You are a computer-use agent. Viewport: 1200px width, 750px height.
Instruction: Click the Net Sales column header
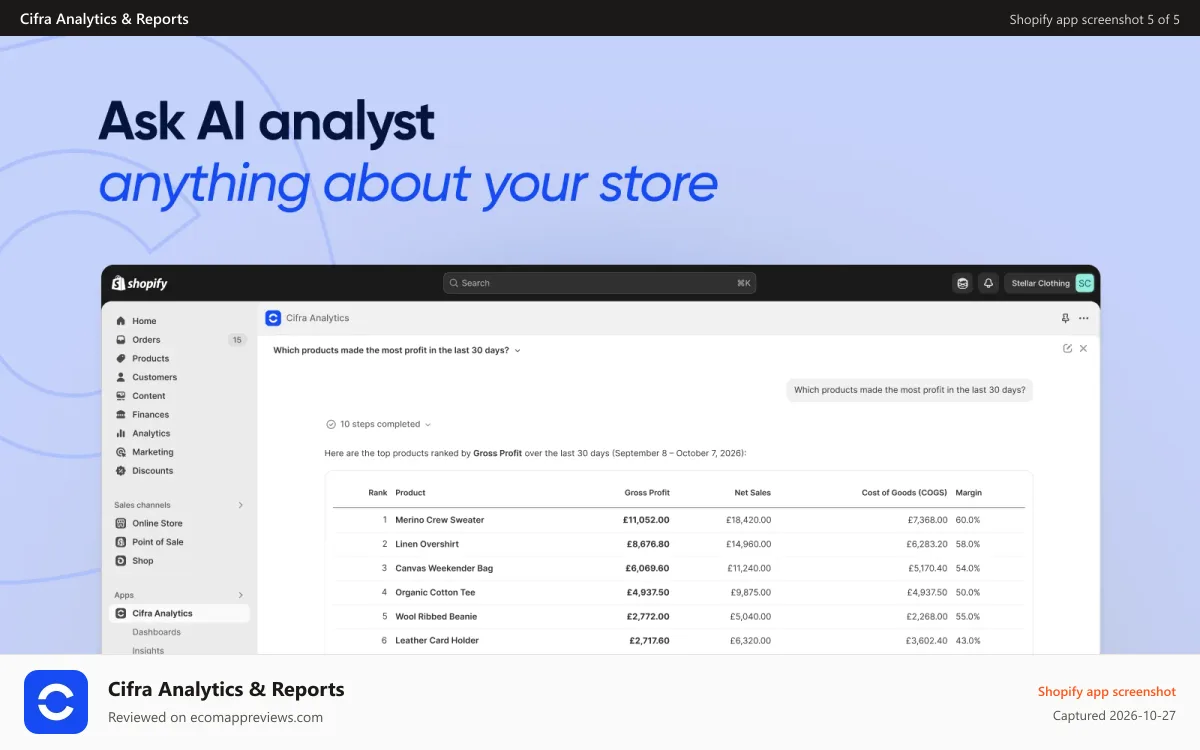(751, 492)
